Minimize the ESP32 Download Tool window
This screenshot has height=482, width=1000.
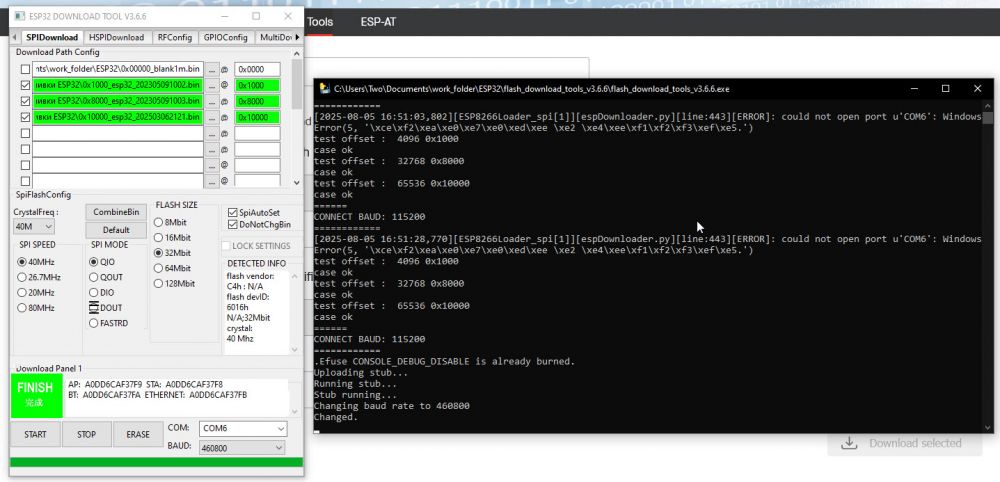tap(225, 16)
